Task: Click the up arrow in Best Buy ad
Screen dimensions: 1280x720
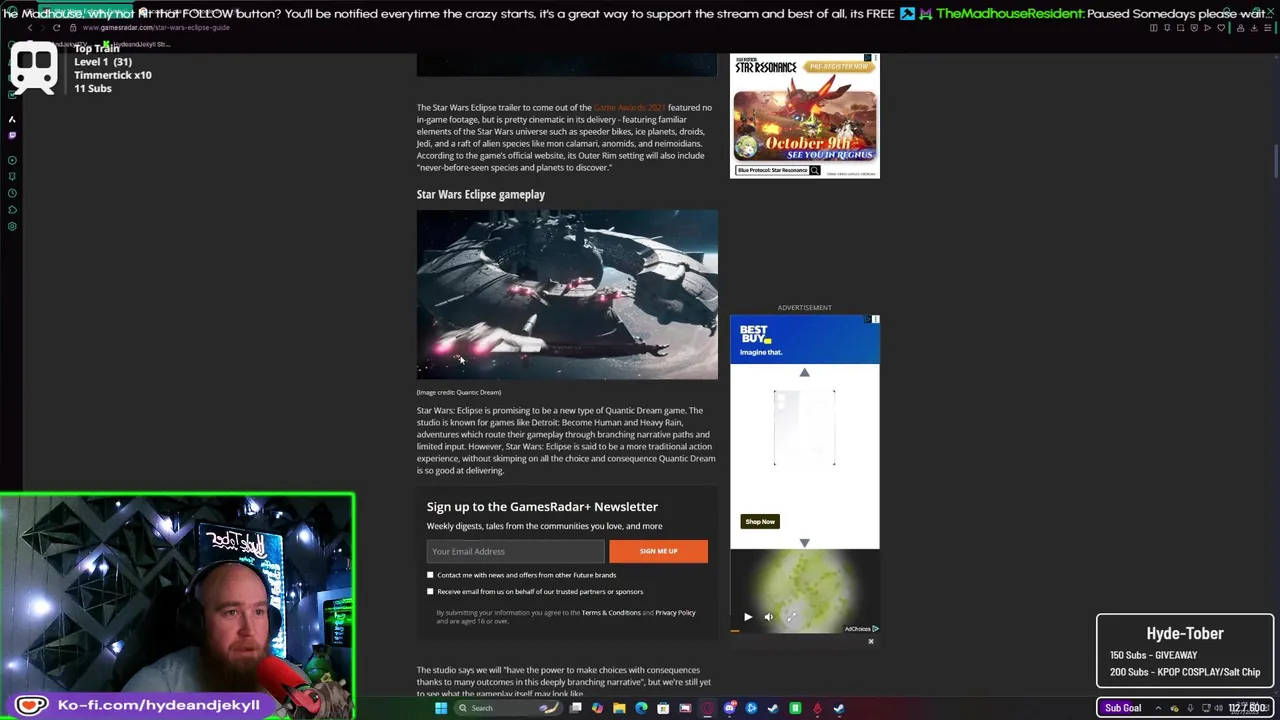Action: 804,372
